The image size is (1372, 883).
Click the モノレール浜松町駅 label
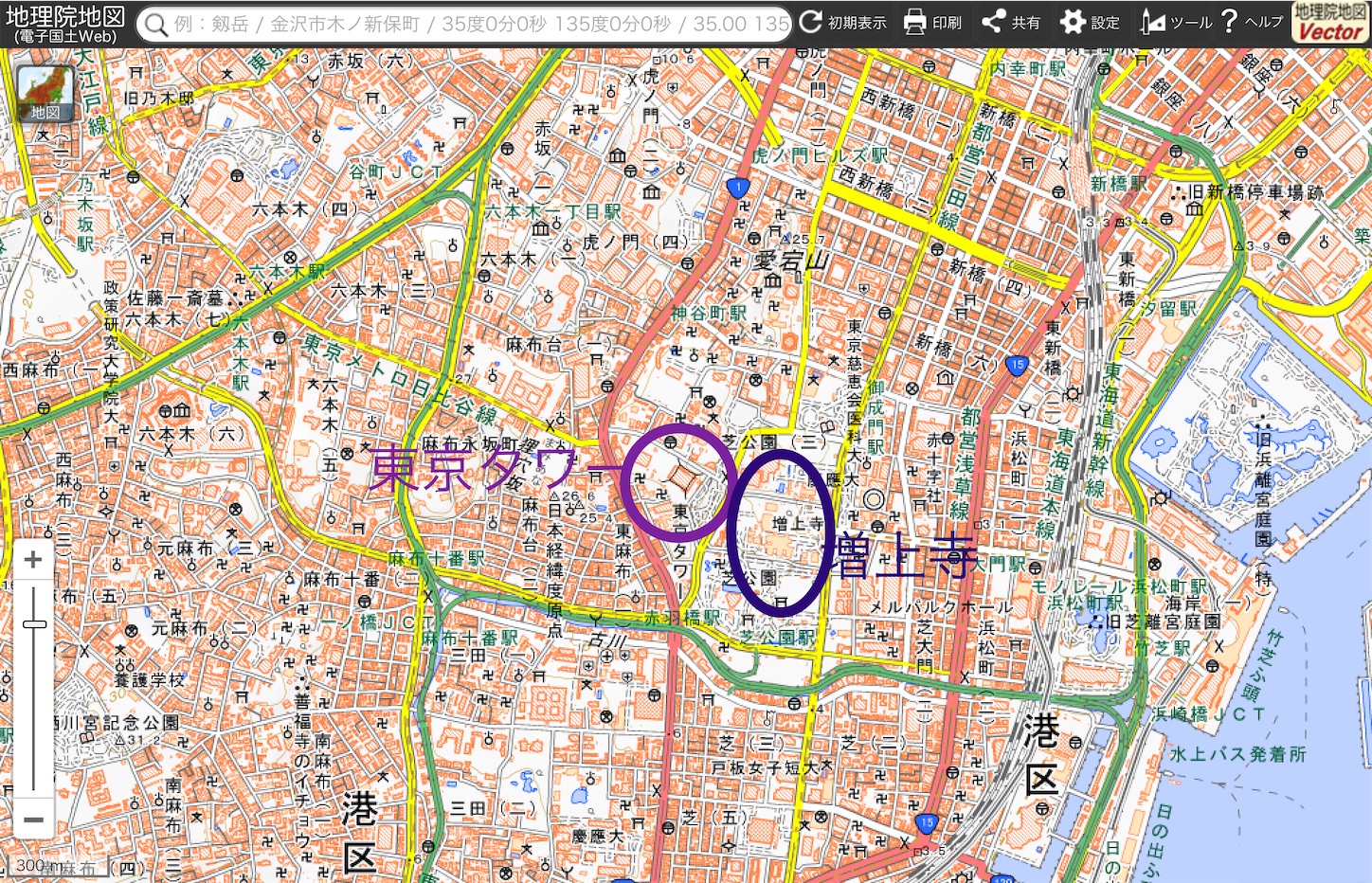1119,586
